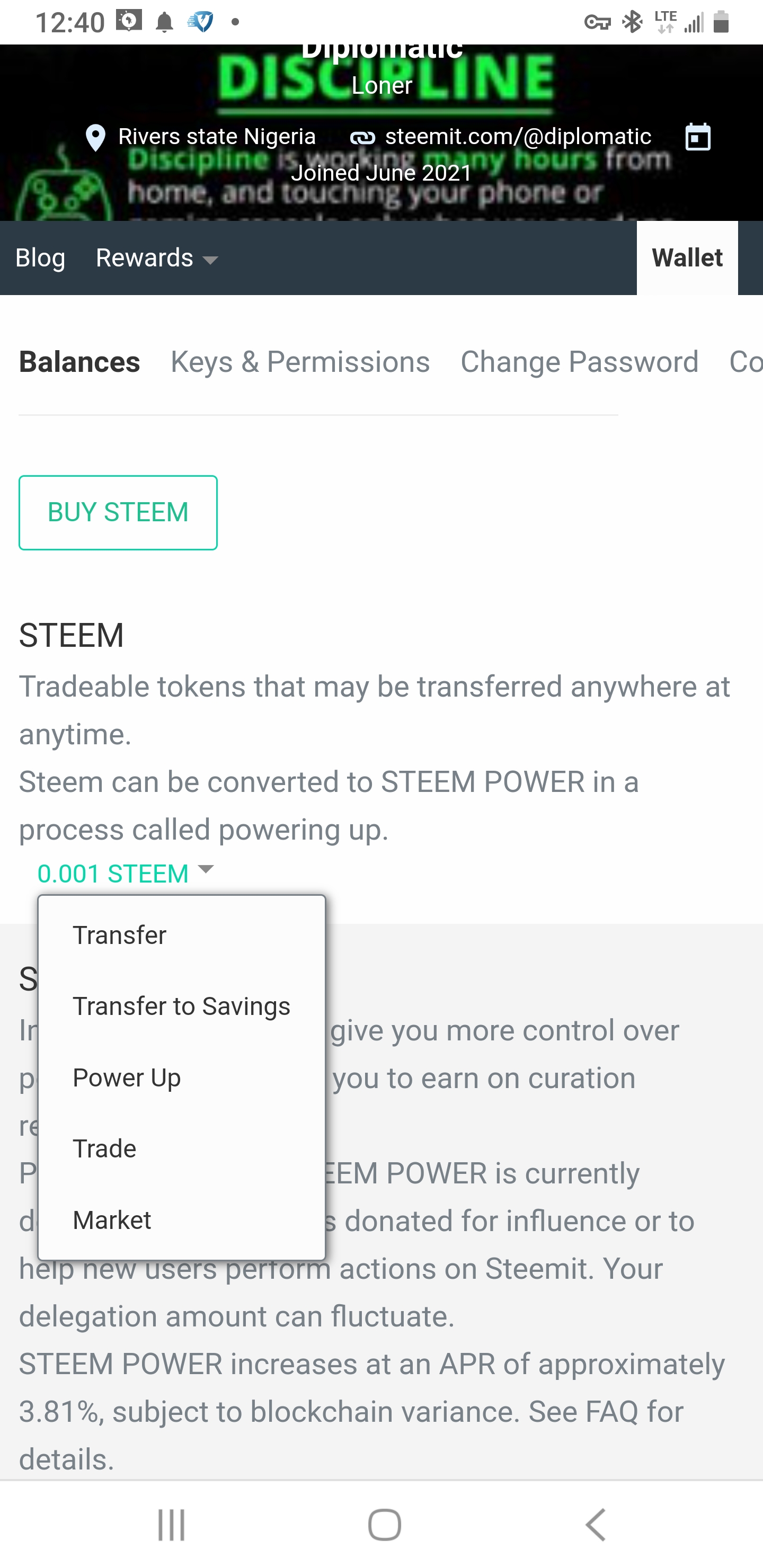Open the notification bell in status bar
763x1568 pixels.
pos(164,23)
